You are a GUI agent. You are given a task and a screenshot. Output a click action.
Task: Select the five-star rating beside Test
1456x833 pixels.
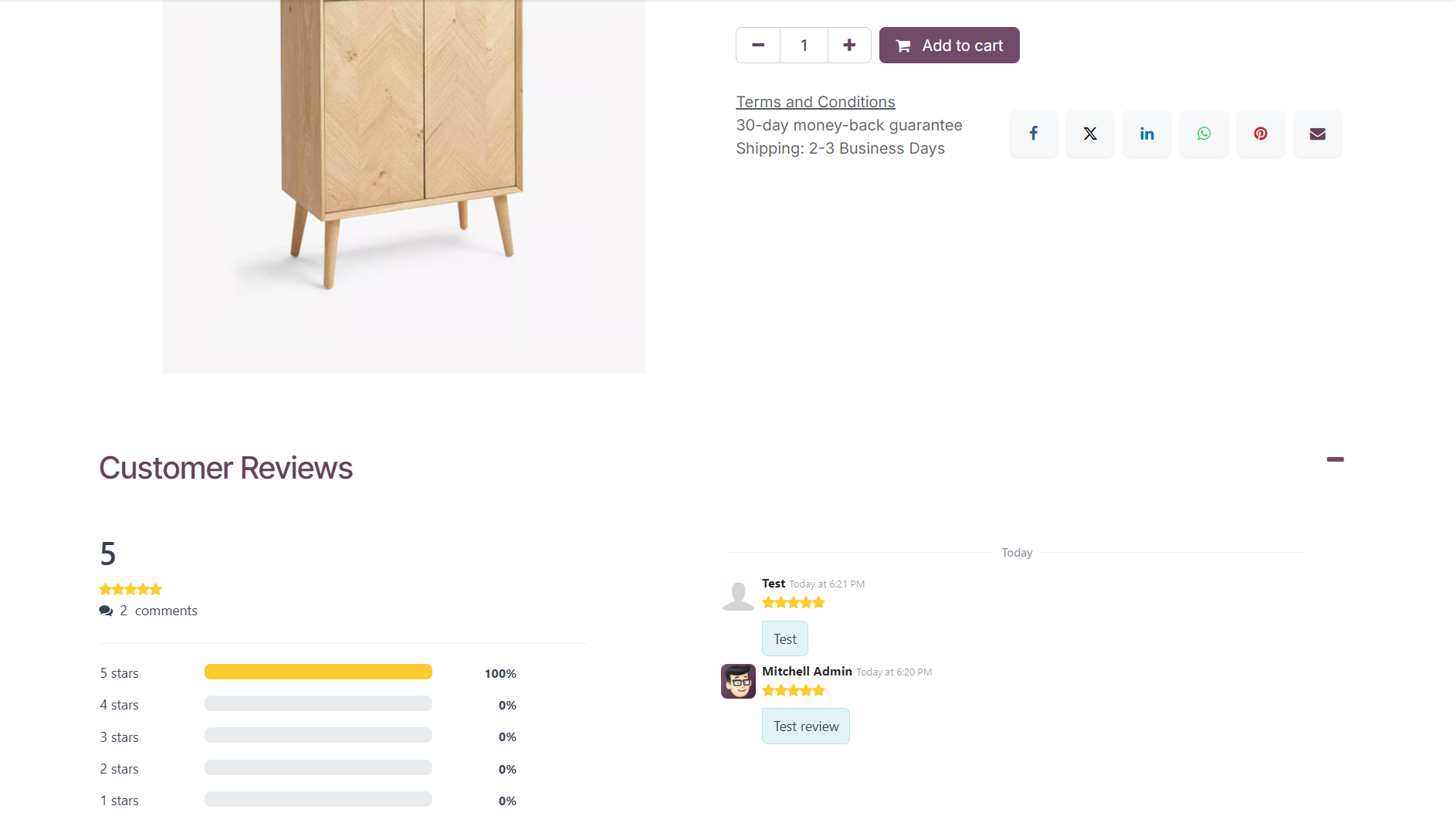(793, 602)
